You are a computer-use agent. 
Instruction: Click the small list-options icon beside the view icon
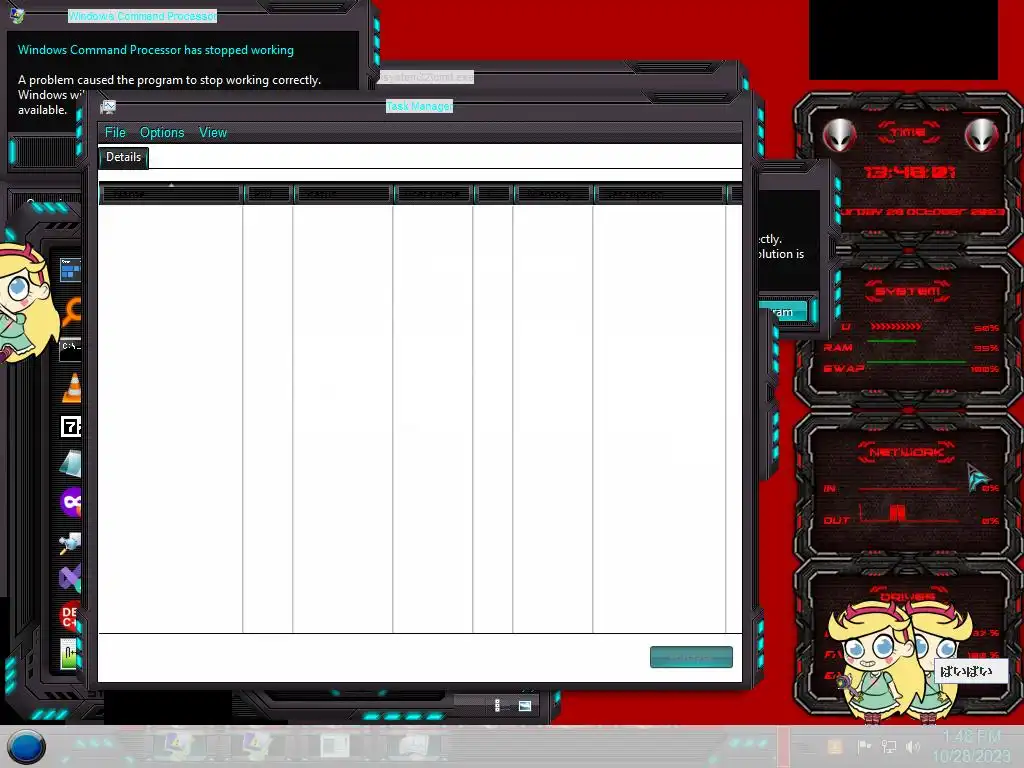click(498, 706)
